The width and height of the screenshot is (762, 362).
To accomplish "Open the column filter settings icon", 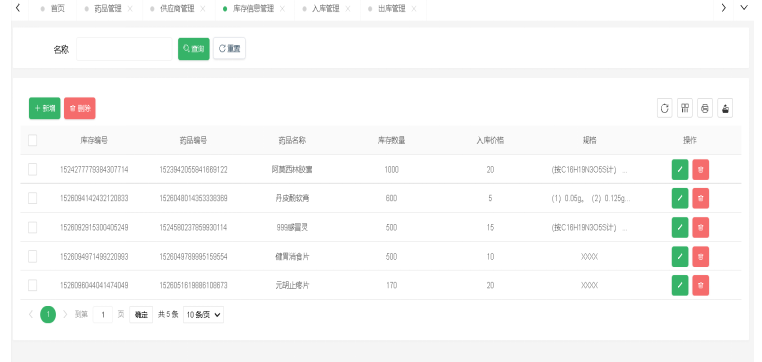I will coord(685,108).
